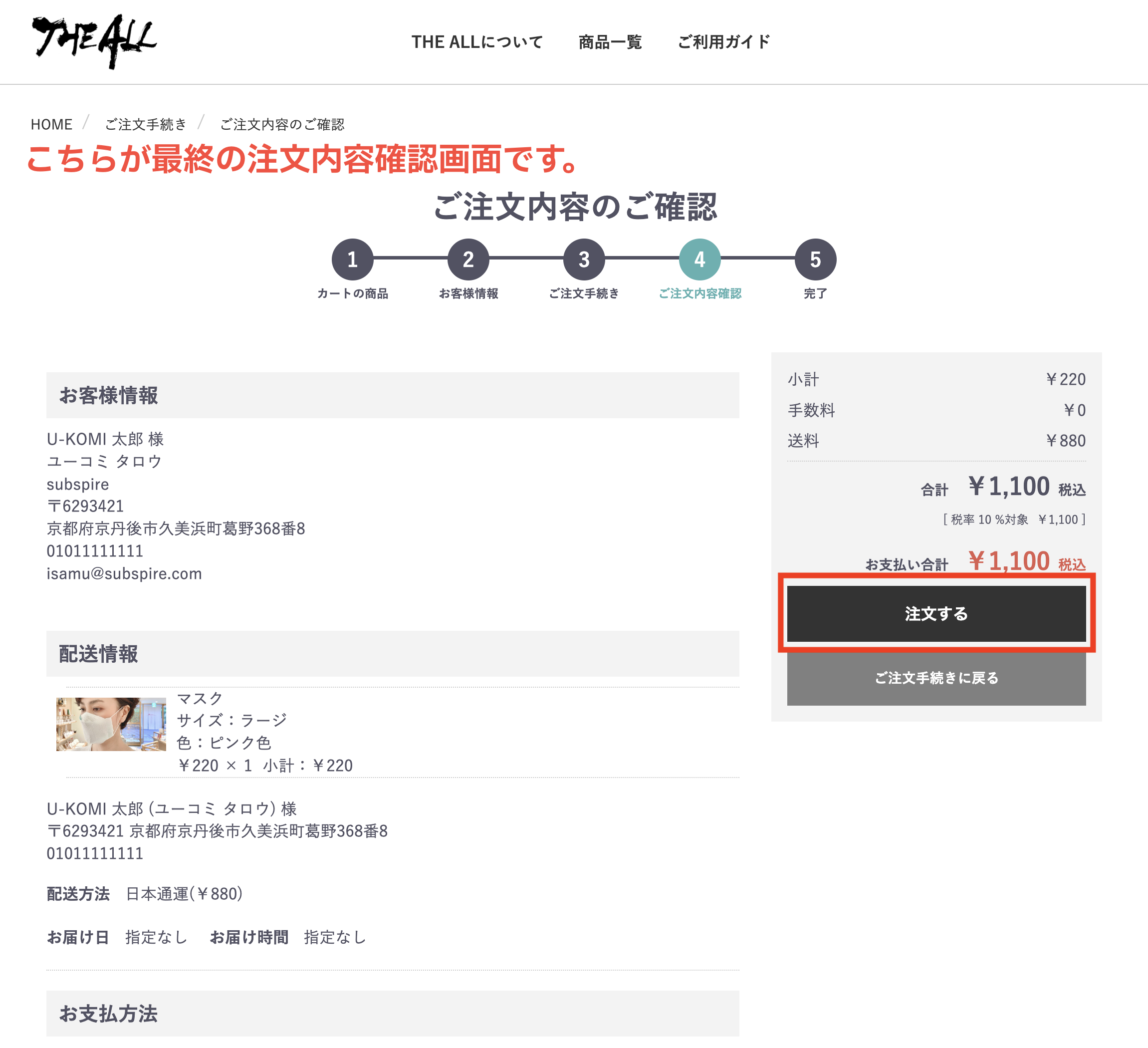Click step 5 circle 完了
Image resolution: width=1148 pixels, height=1048 pixels.
point(815,259)
